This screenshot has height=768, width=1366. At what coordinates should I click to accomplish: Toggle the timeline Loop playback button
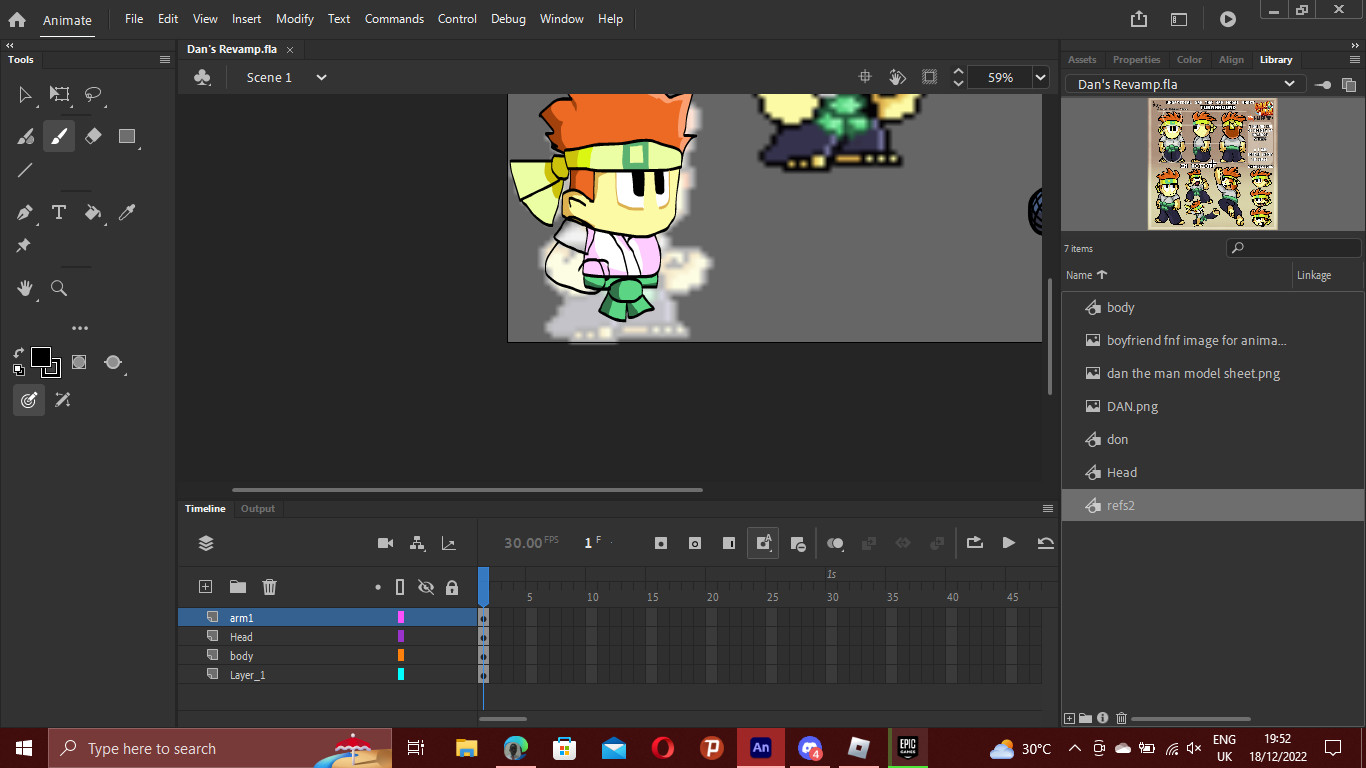tap(975, 543)
